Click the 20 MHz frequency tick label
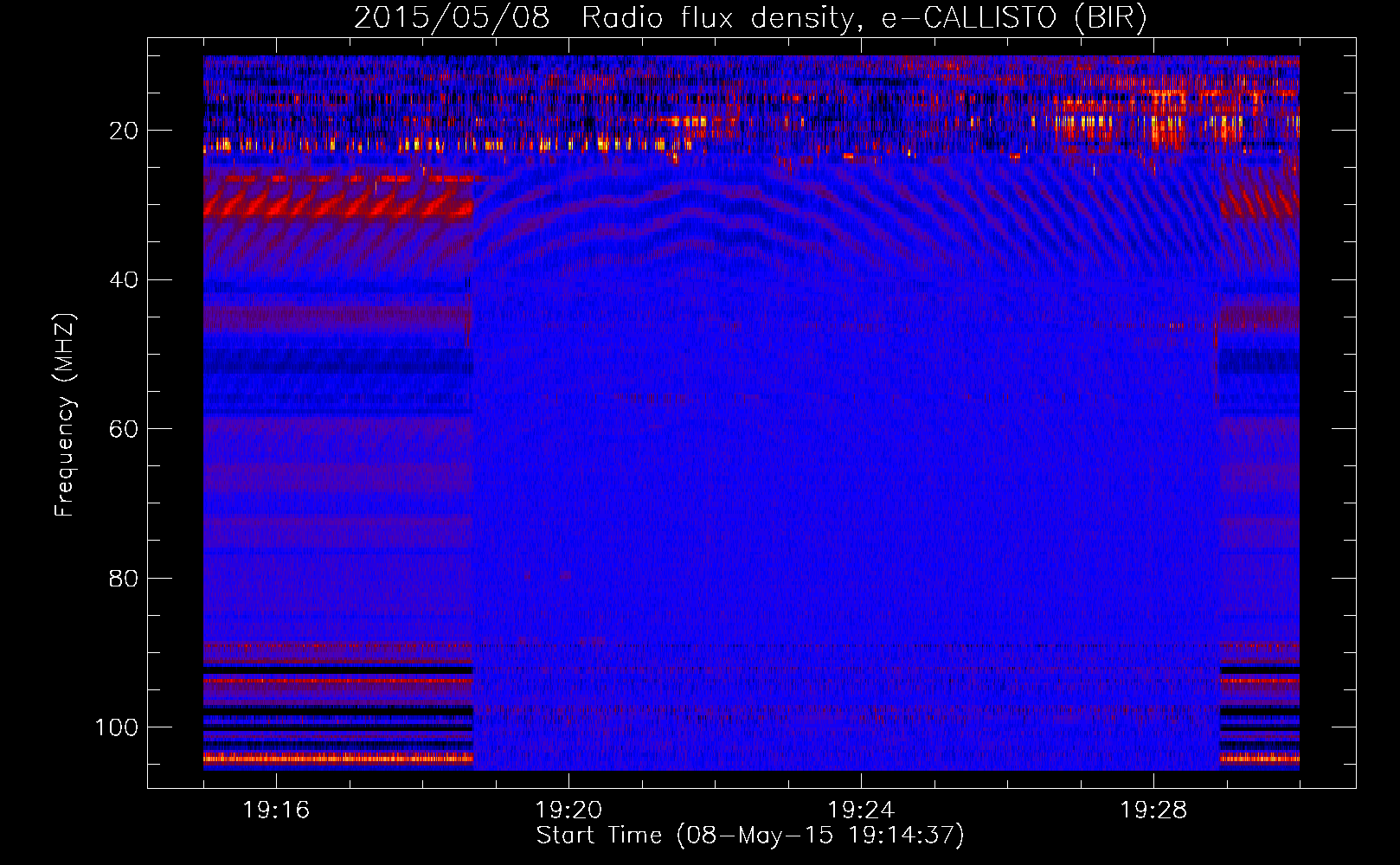This screenshot has height=865, width=1400. [x=124, y=131]
